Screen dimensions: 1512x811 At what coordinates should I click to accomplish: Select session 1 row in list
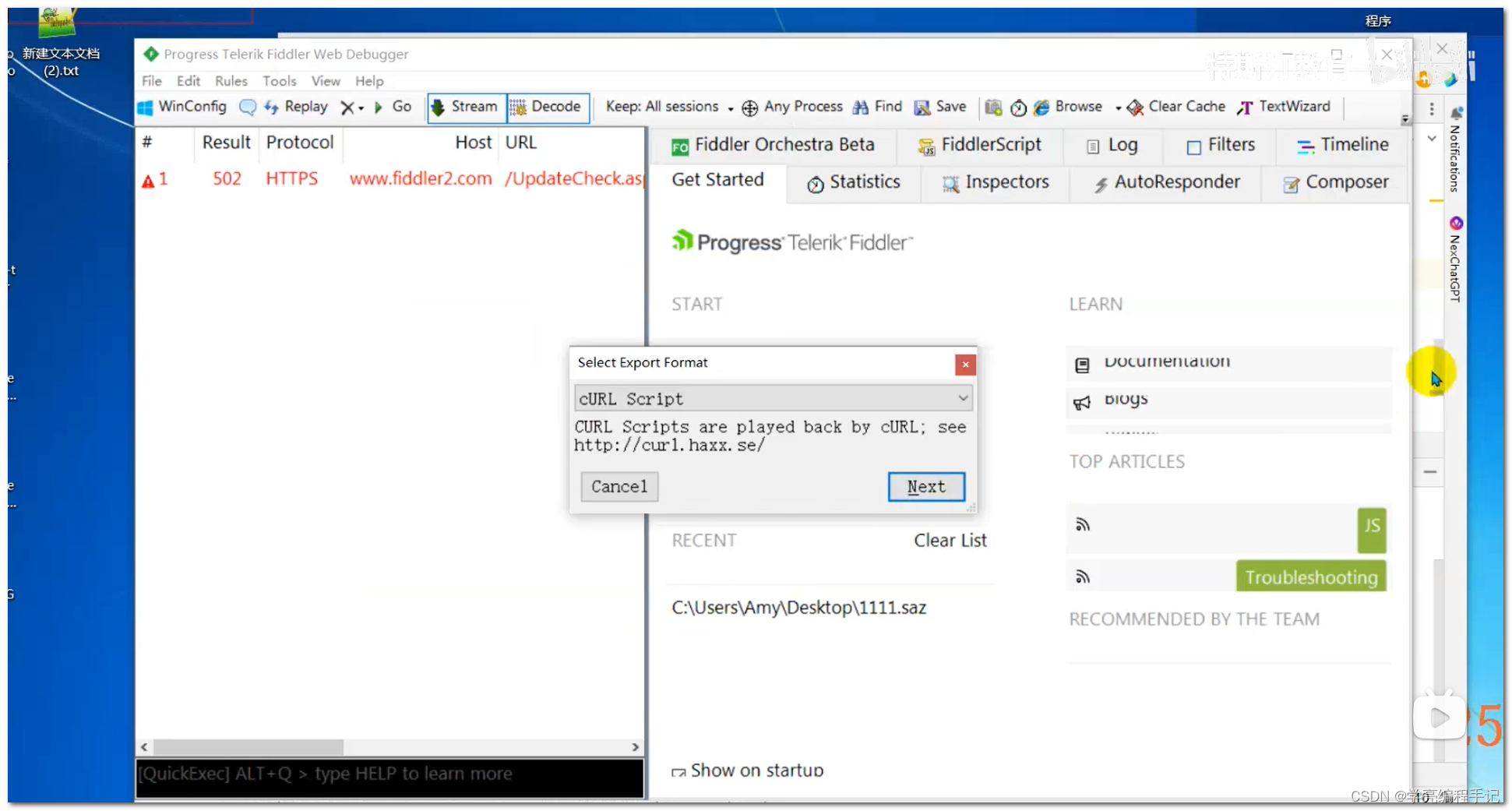391,179
